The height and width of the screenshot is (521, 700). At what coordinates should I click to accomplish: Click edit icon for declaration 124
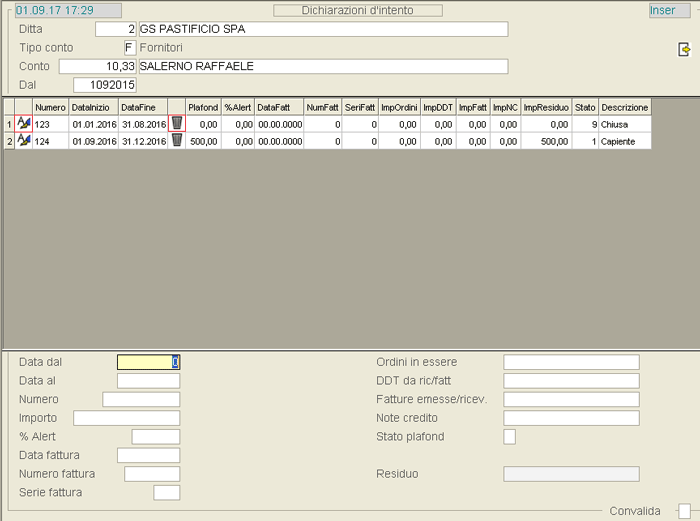tap(24, 141)
